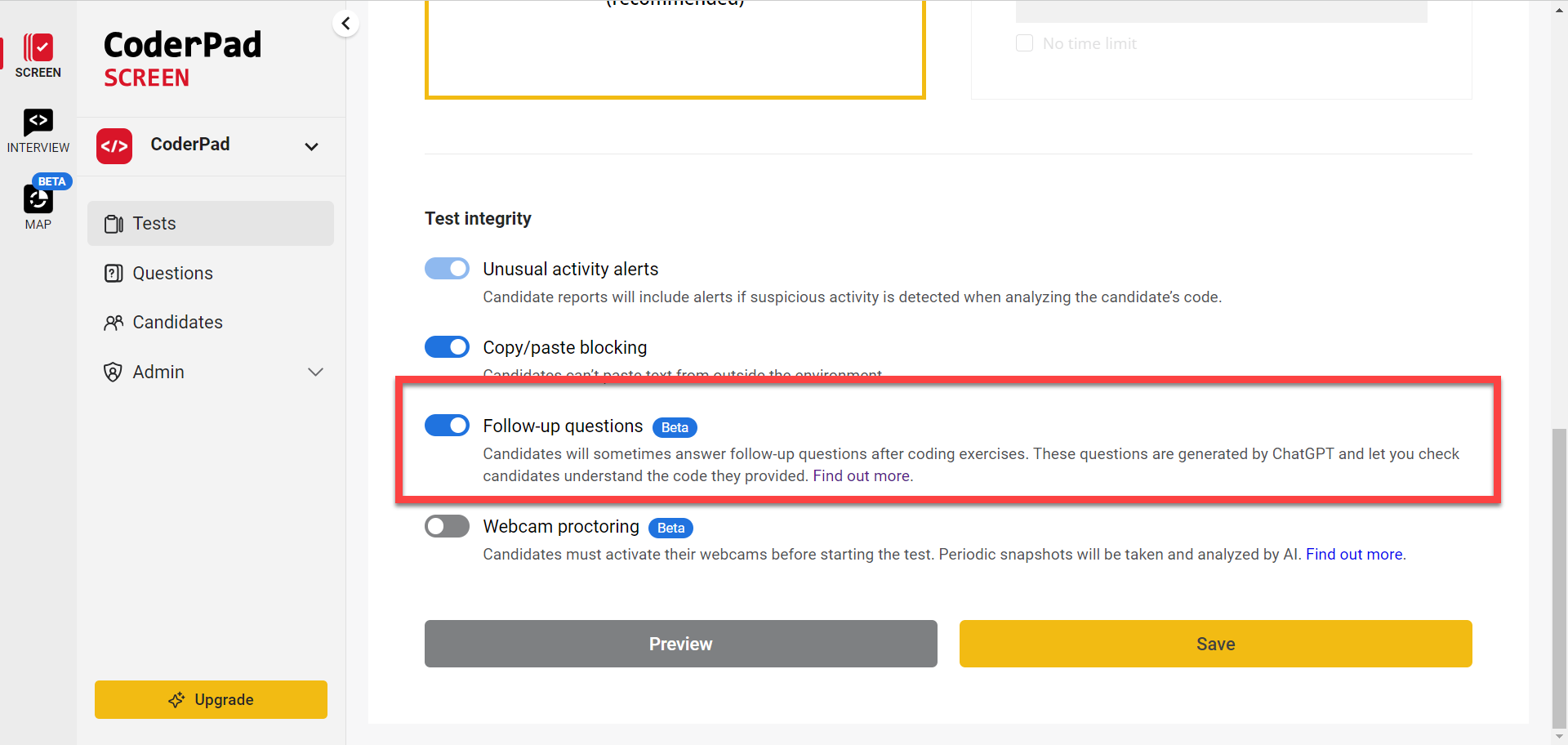Open the Screen product icon

click(x=38, y=48)
